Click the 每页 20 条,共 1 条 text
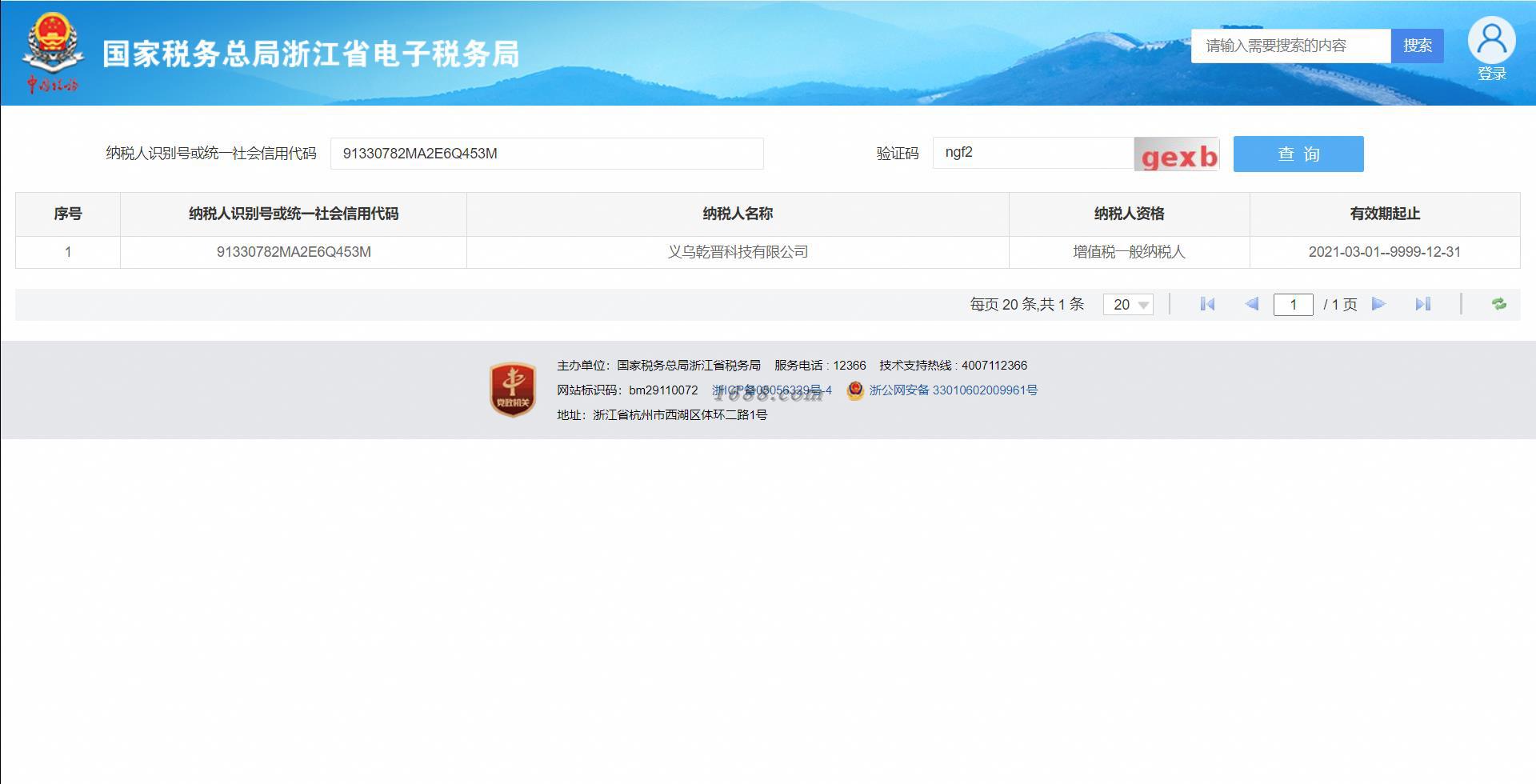The image size is (1536, 784). 1026,304
